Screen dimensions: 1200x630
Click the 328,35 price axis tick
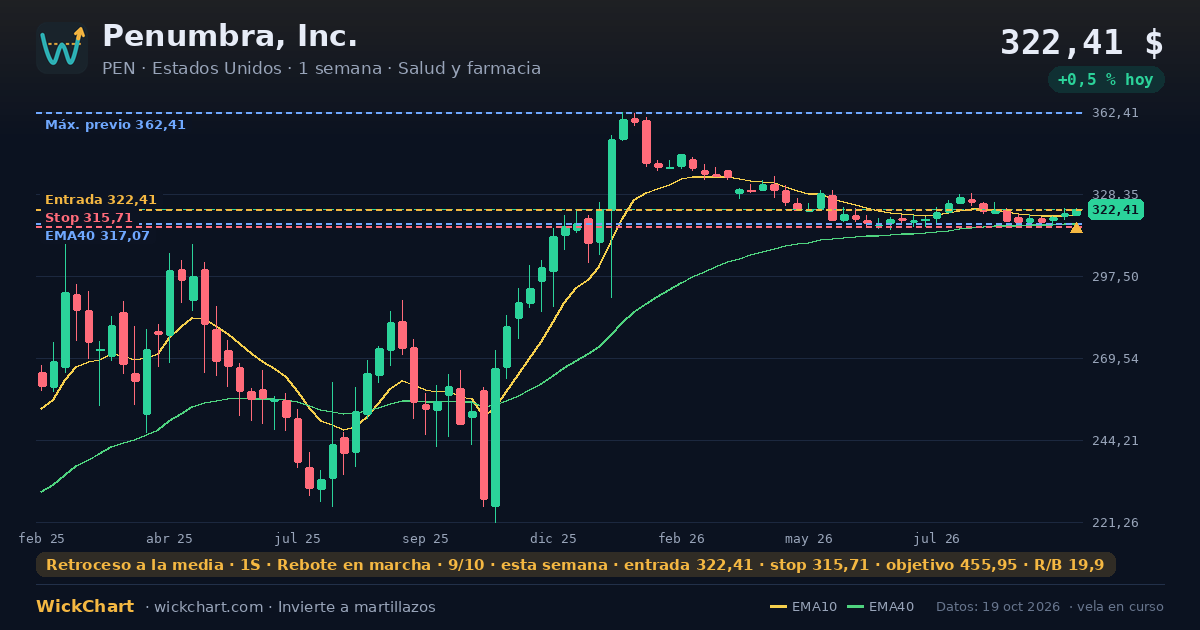pyautogui.click(x=1116, y=195)
